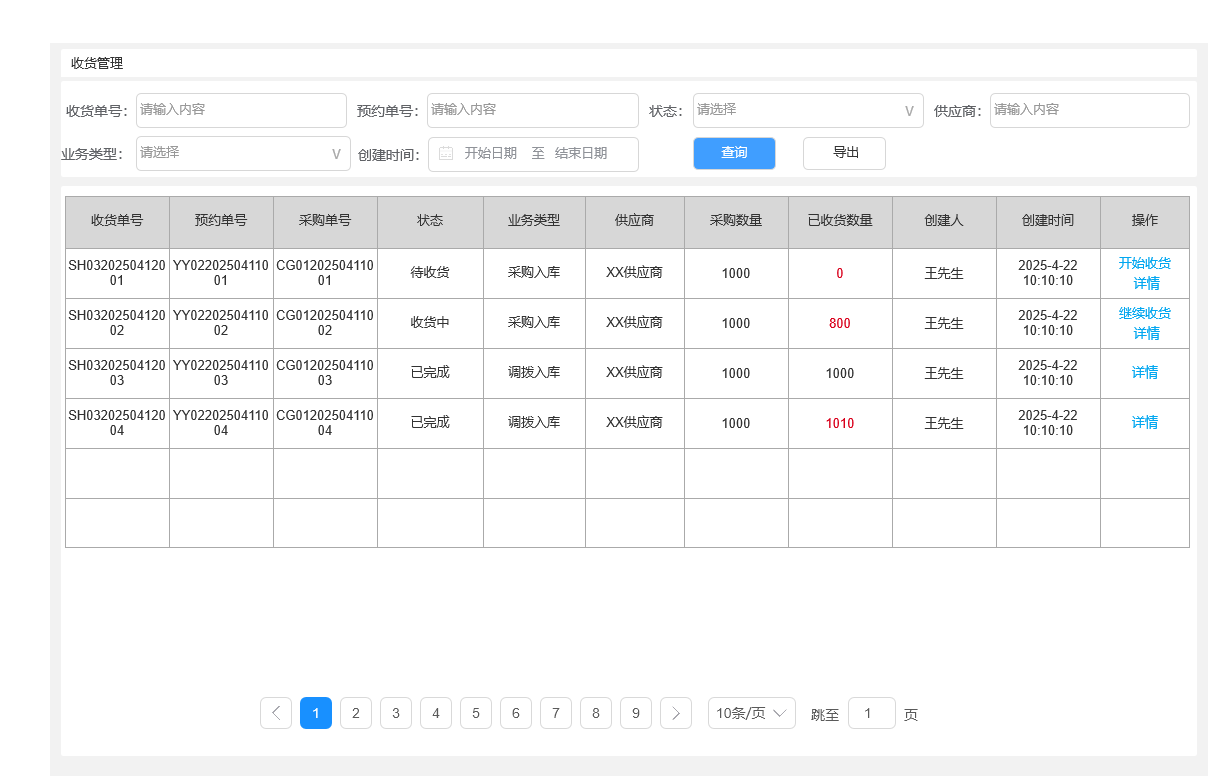Open 详情 for SH0320250412002
The height and width of the screenshot is (776, 1208).
[1146, 333]
